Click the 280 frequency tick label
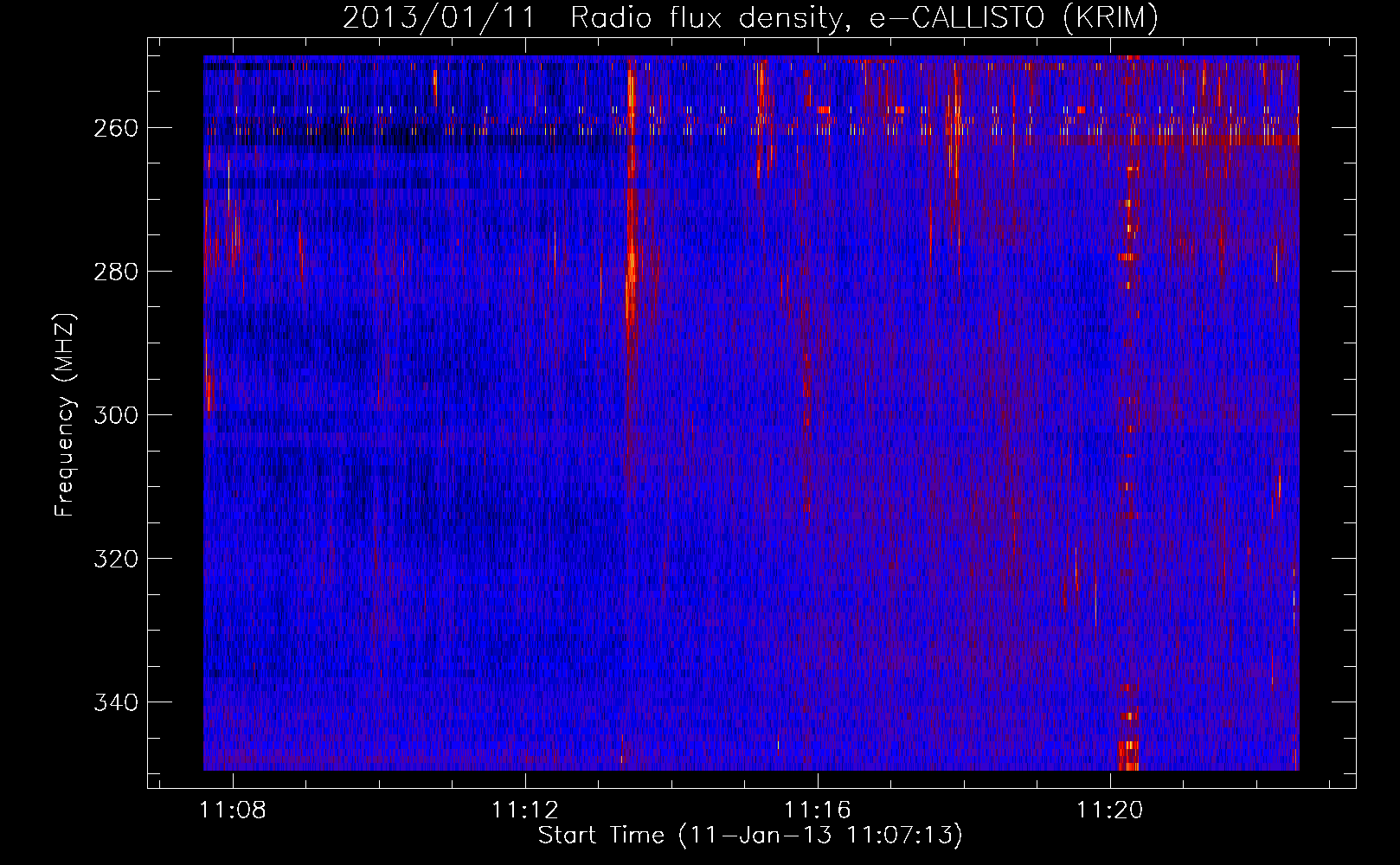1400x865 pixels. pyautogui.click(x=115, y=272)
